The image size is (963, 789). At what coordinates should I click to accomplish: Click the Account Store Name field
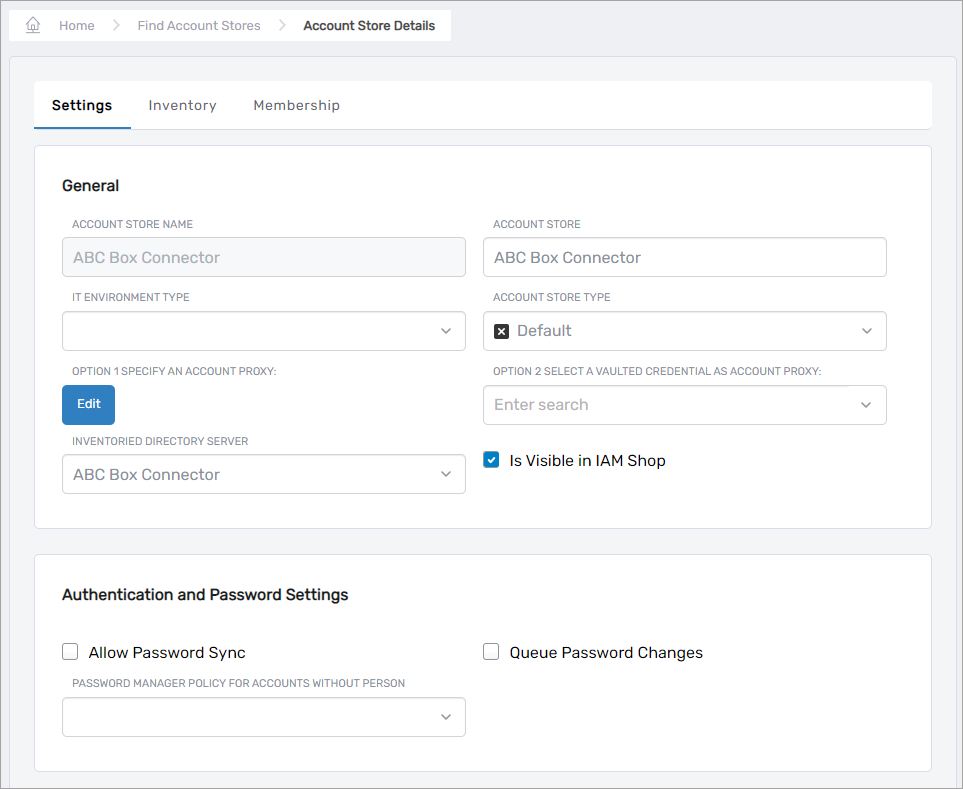(263, 257)
